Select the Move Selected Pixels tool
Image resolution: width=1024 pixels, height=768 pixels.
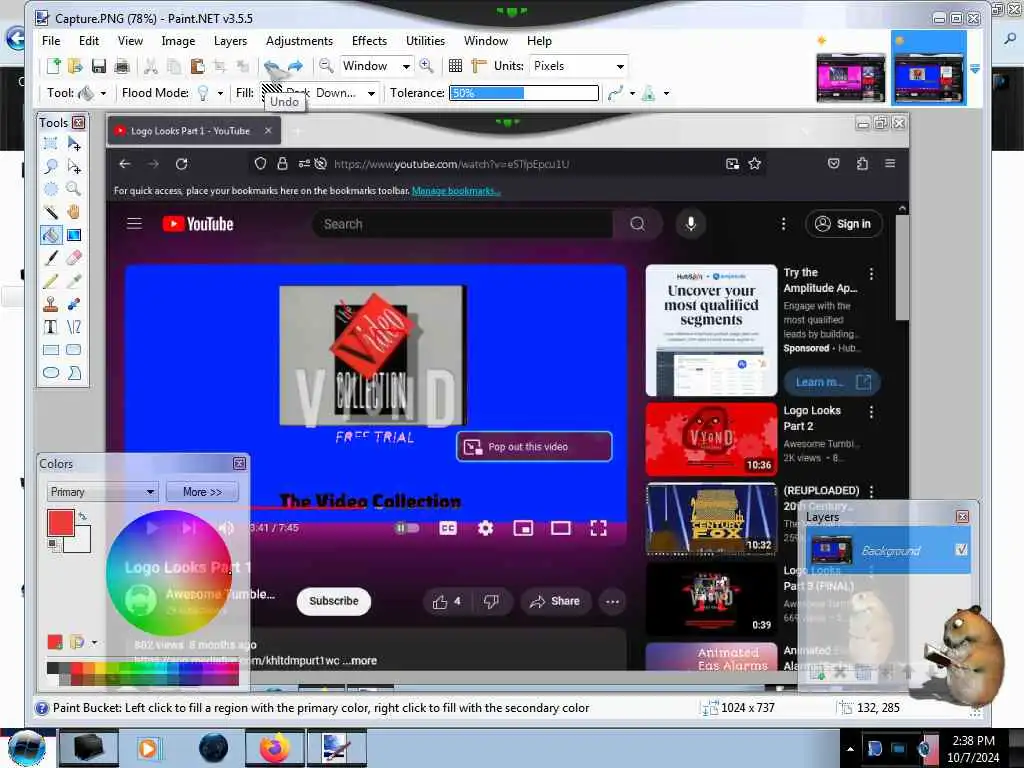[x=74, y=143]
